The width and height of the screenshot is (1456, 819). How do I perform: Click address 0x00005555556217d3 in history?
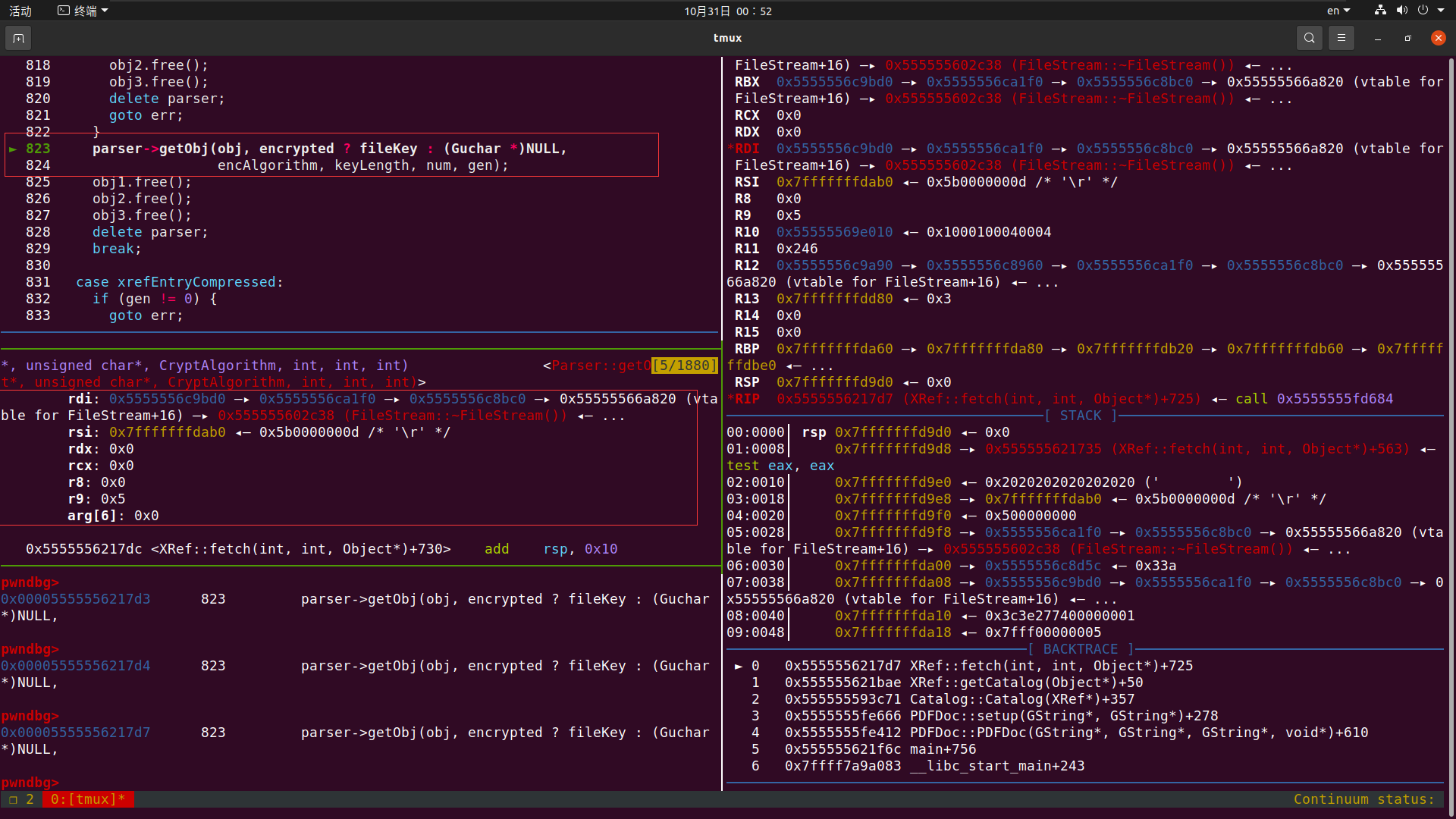[x=76, y=599]
